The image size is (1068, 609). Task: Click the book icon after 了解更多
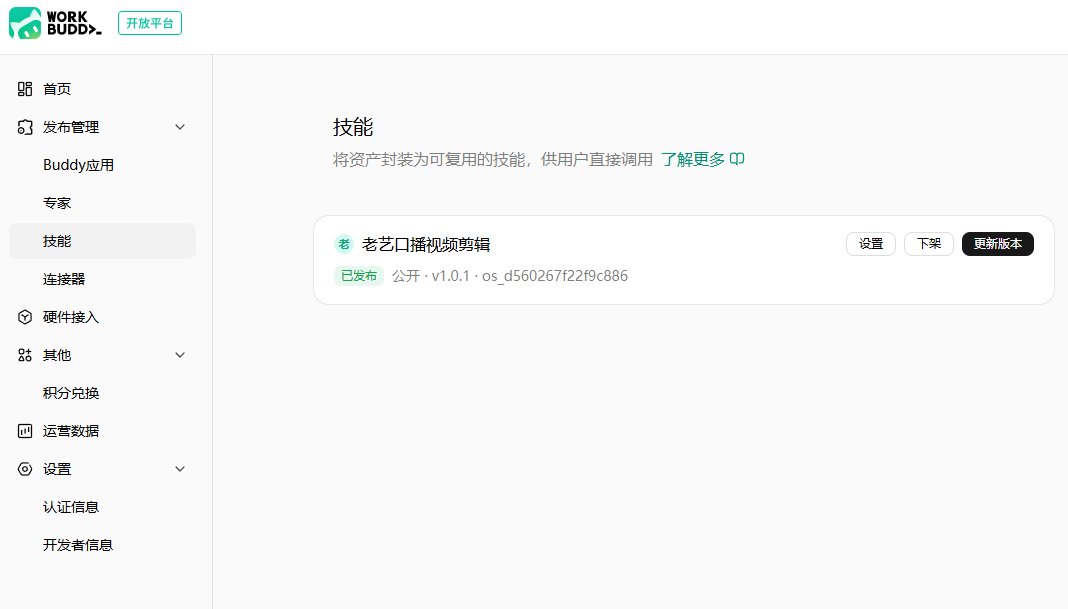click(737, 159)
